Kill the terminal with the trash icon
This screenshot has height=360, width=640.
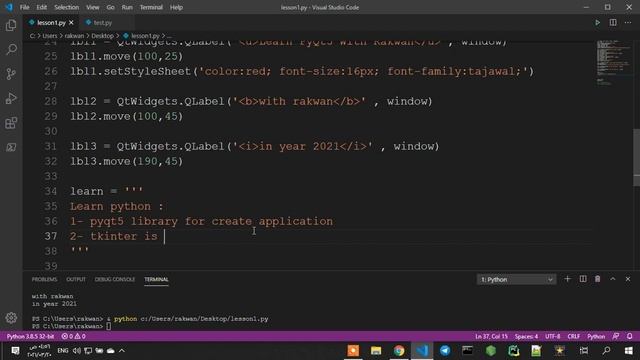[x=598, y=279]
